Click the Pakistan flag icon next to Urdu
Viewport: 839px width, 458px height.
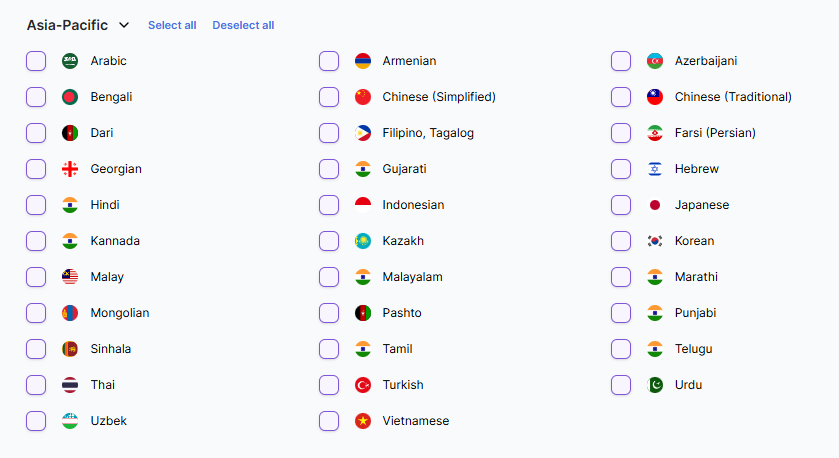(654, 385)
